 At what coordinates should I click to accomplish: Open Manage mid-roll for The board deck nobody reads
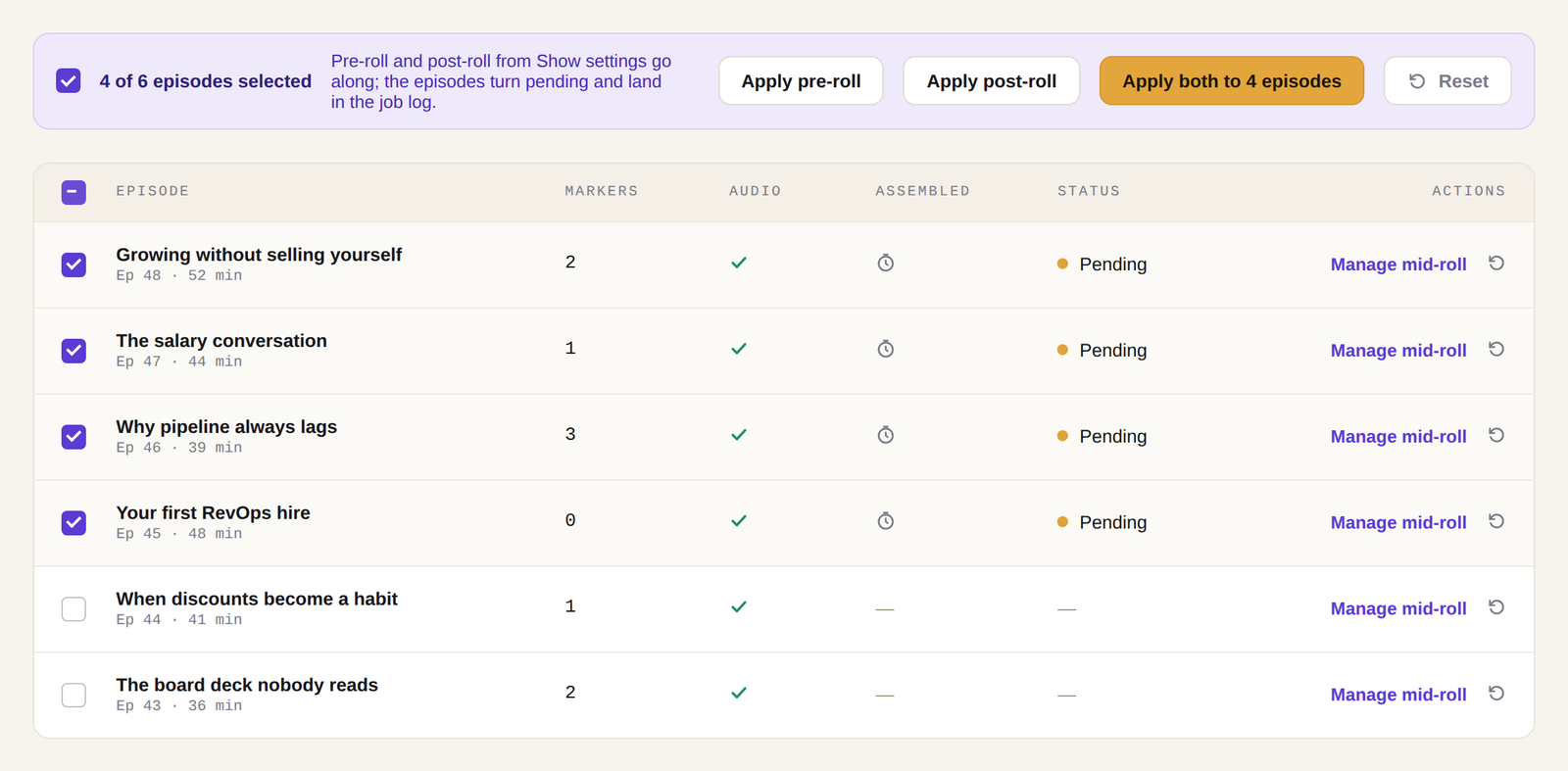pos(1398,696)
